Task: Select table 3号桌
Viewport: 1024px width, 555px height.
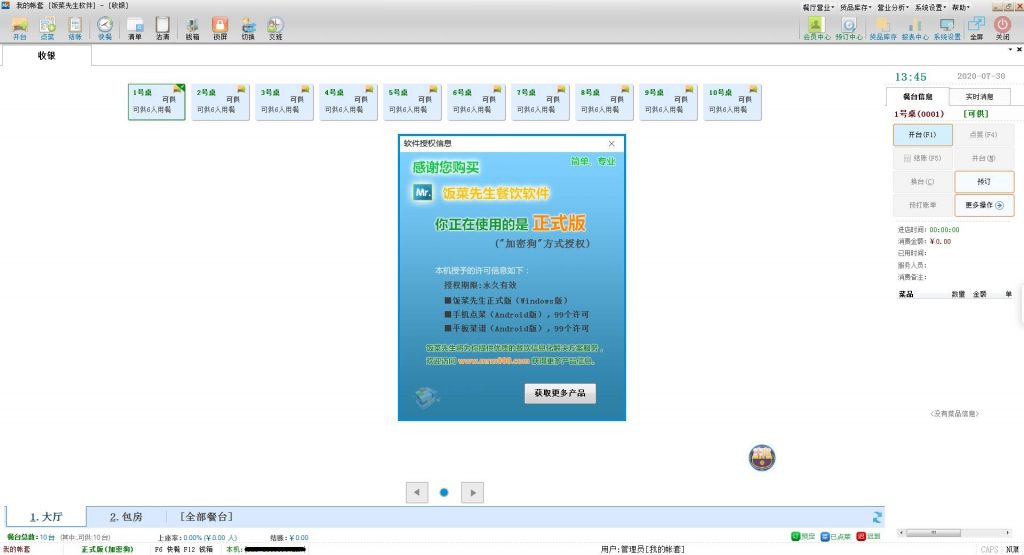Action: coord(285,102)
